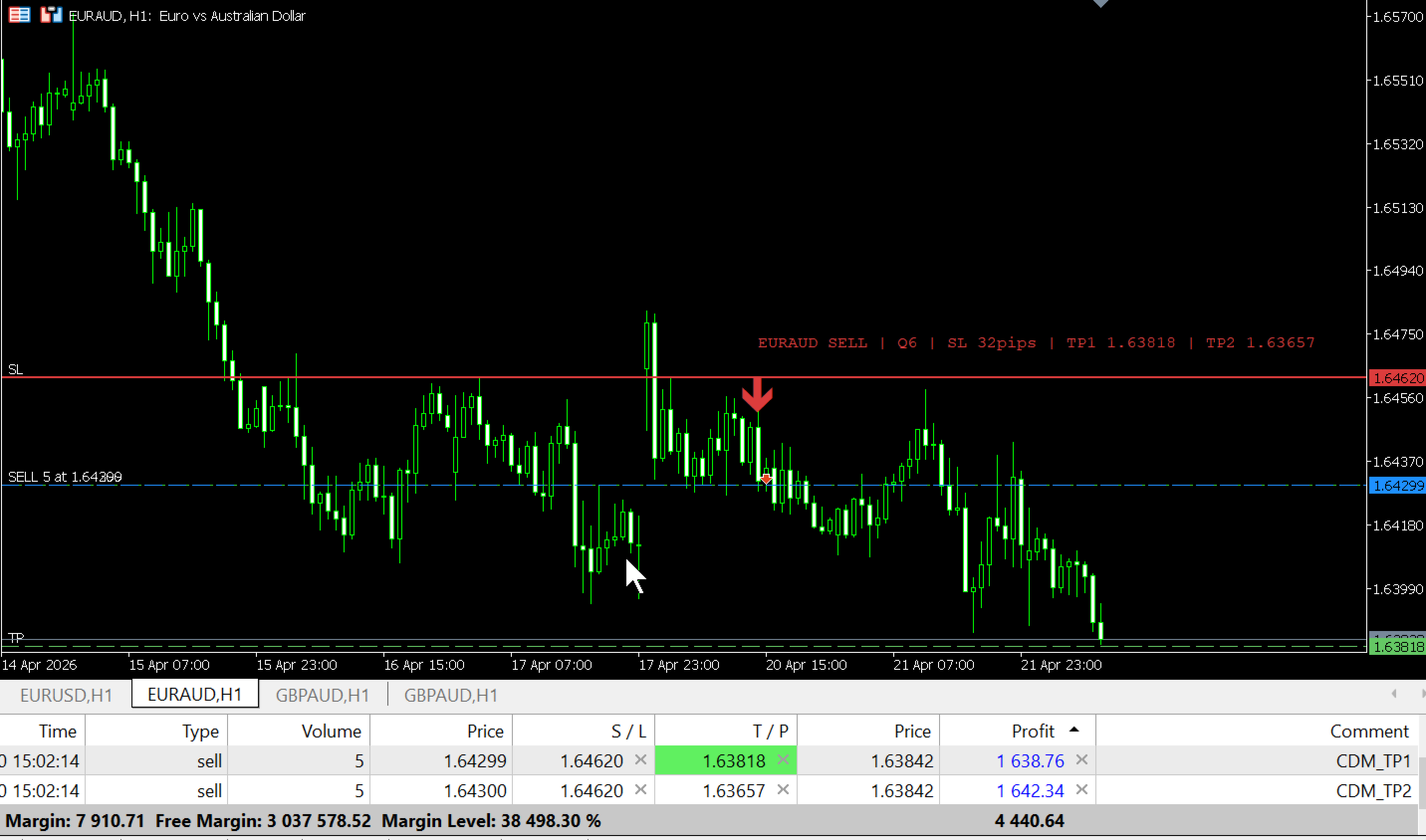This screenshot has width=1426, height=840.
Task: Close the CDM_TP2 position via profit X
Action: tap(1081, 789)
